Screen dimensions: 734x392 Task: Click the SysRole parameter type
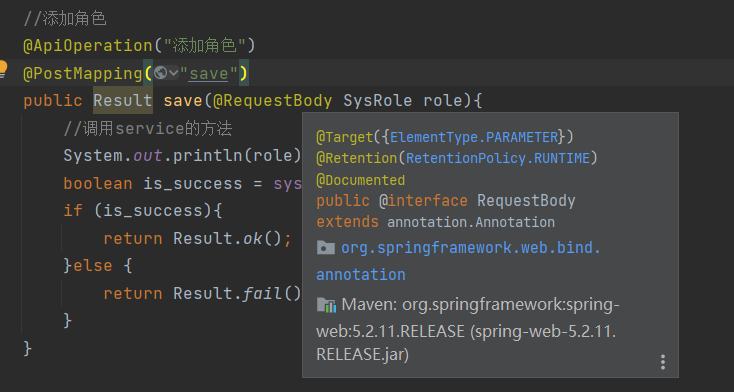click(x=378, y=100)
